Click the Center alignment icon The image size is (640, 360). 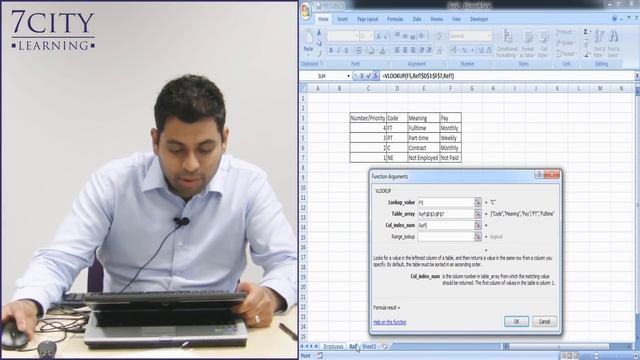[405, 51]
